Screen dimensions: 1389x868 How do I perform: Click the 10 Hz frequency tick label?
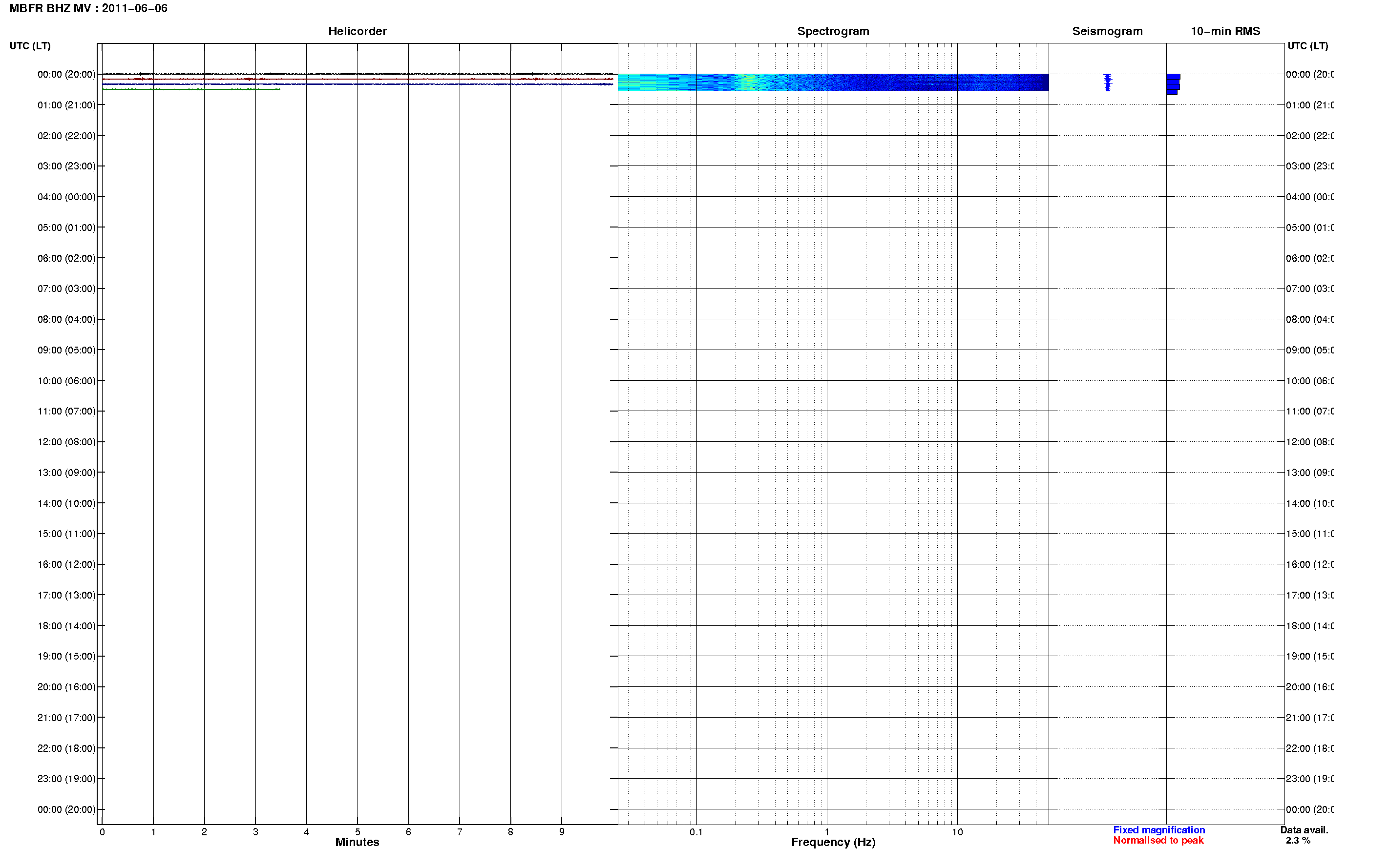click(957, 832)
